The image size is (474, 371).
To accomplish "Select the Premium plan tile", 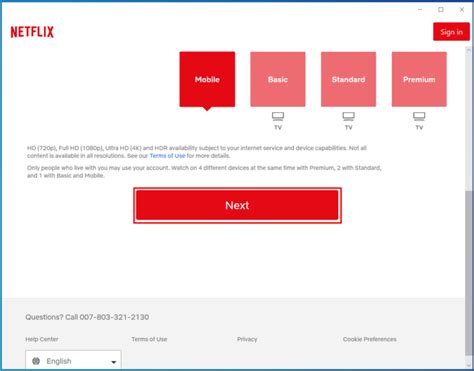I will coord(419,79).
